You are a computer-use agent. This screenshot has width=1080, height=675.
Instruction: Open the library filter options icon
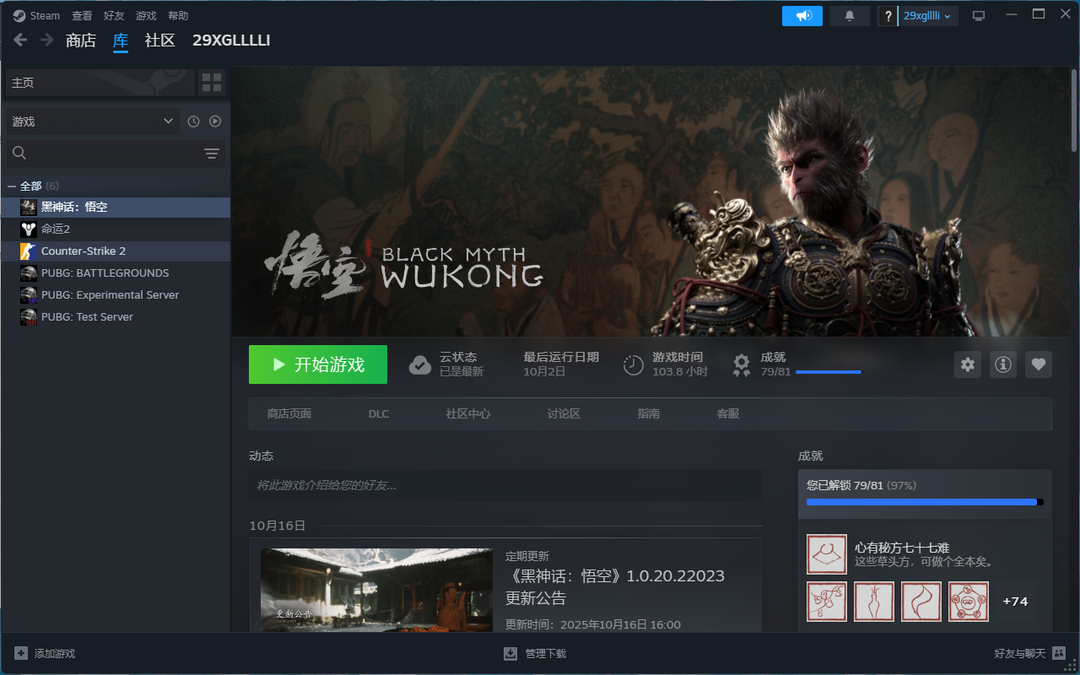(x=211, y=153)
